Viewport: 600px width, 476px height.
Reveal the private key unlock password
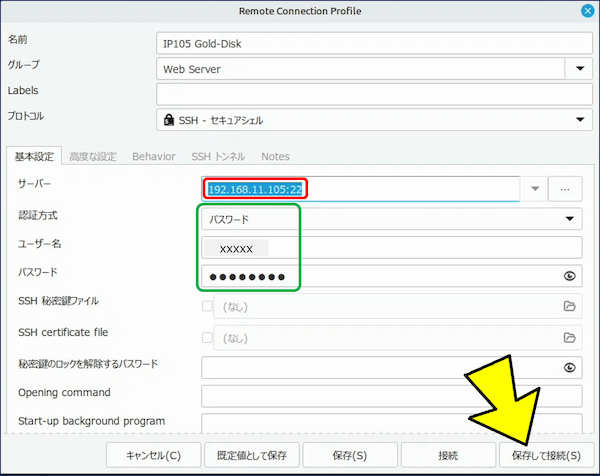(x=569, y=367)
